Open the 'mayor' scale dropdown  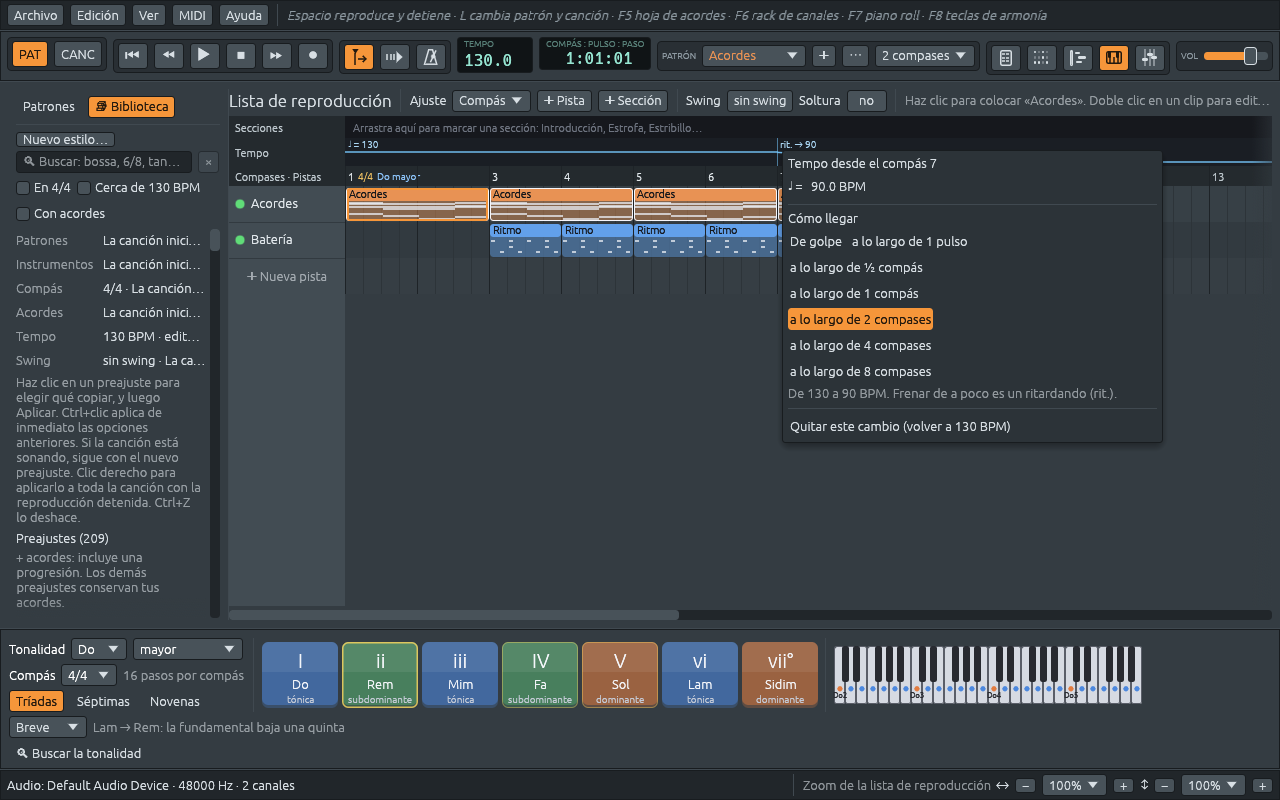click(x=188, y=650)
